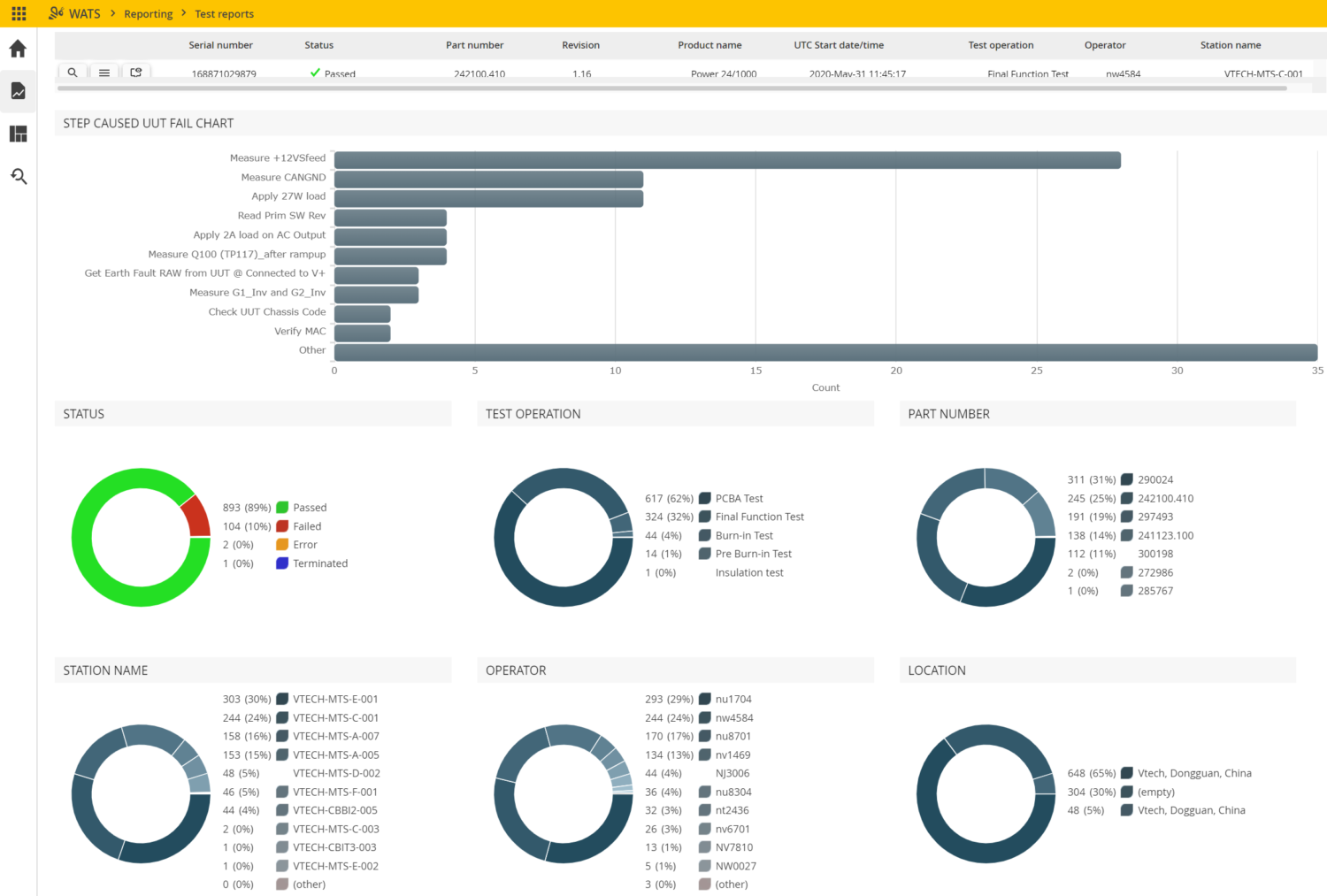Image resolution: width=1327 pixels, height=896 pixels.
Task: Click (other) in Operator legend
Action: (x=732, y=885)
